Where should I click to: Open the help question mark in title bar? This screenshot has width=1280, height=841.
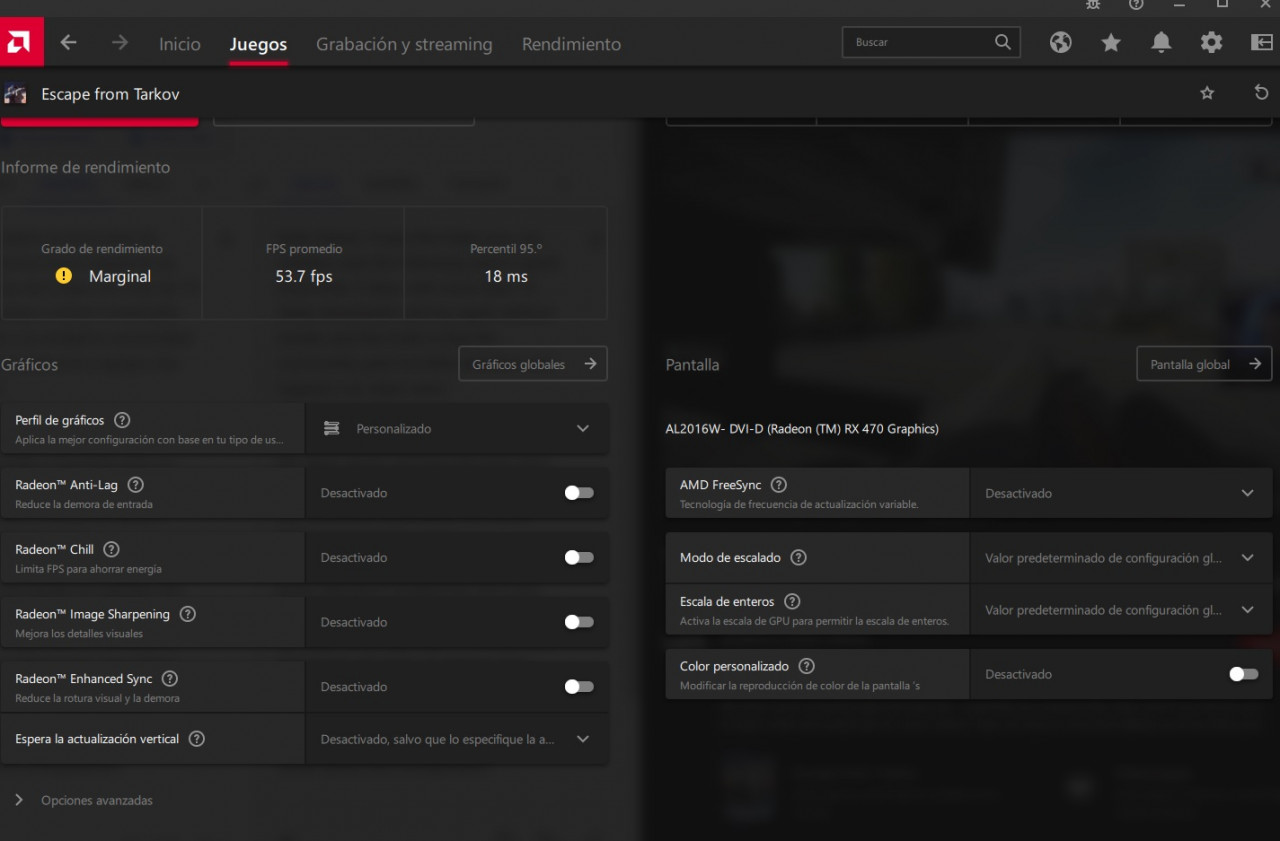click(x=1136, y=5)
